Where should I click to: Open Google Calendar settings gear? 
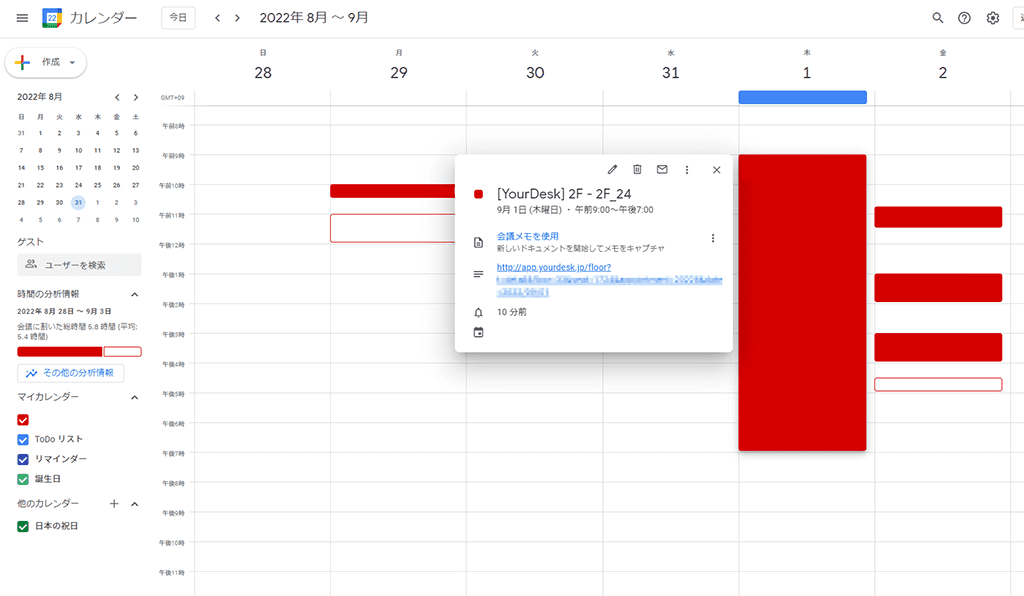pos(992,17)
